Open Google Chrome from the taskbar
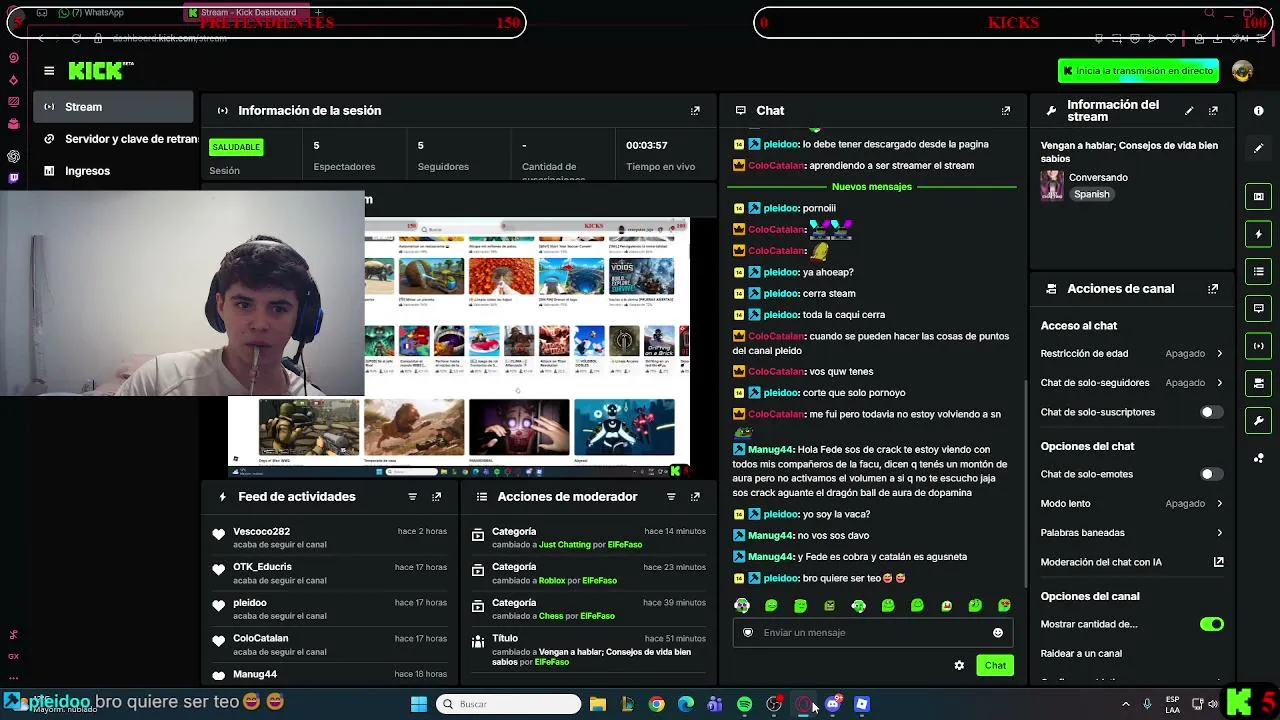Image resolution: width=1280 pixels, height=720 pixels. (656, 705)
